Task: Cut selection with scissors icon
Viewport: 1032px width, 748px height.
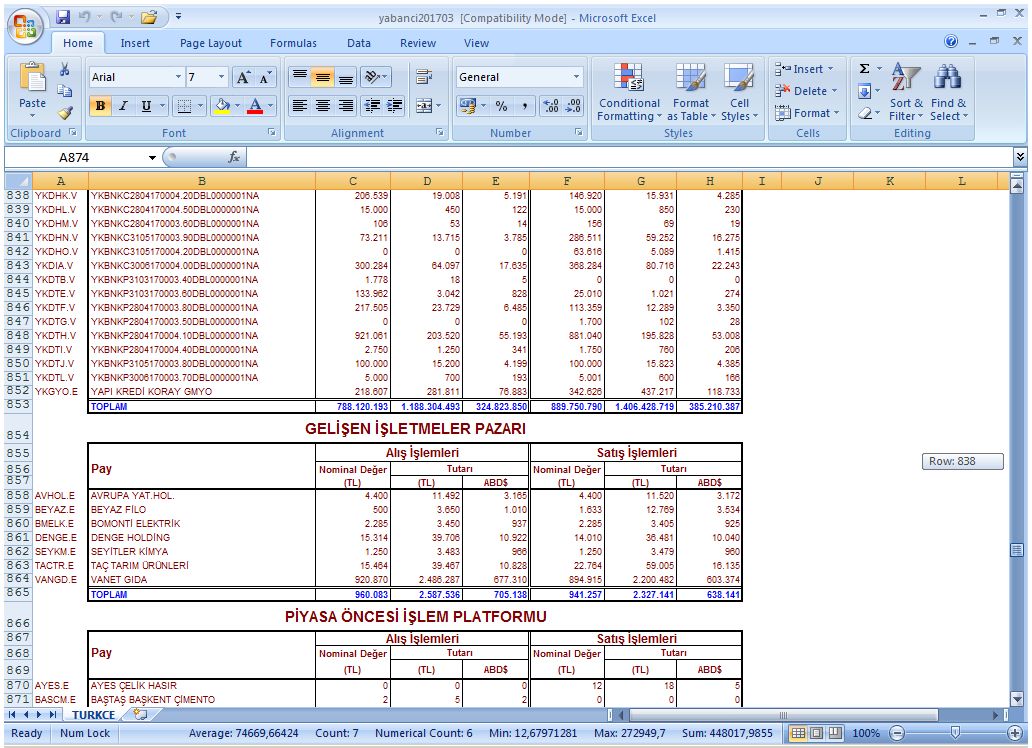Action: (64, 69)
